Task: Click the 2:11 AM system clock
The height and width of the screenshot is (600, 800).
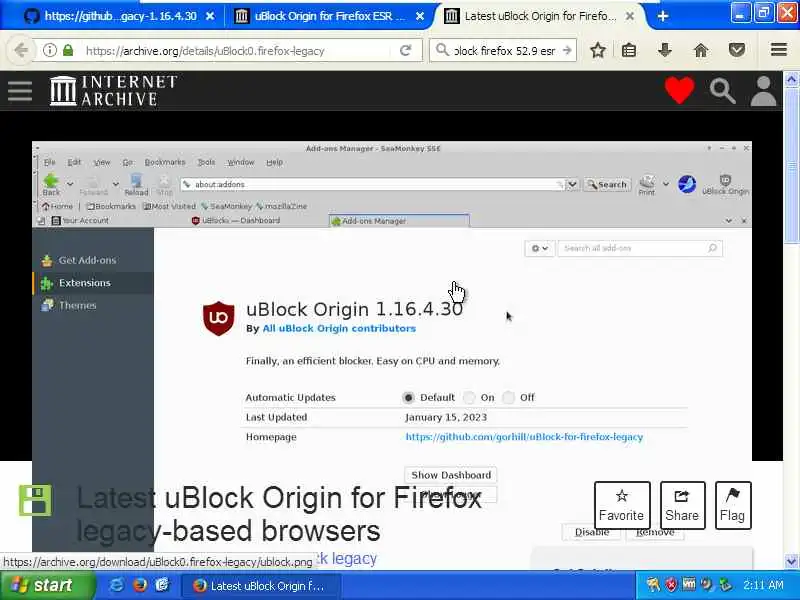Action: pos(763,585)
